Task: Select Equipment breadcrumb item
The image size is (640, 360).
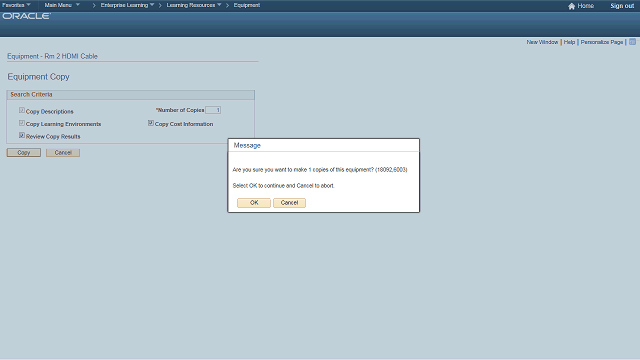Action: pos(247,5)
